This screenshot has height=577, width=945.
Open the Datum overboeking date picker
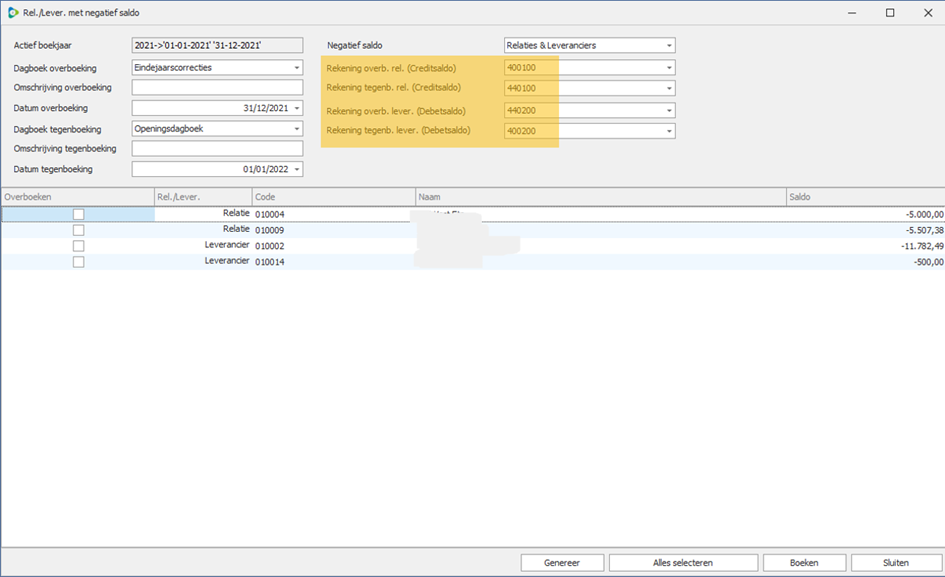click(297, 108)
